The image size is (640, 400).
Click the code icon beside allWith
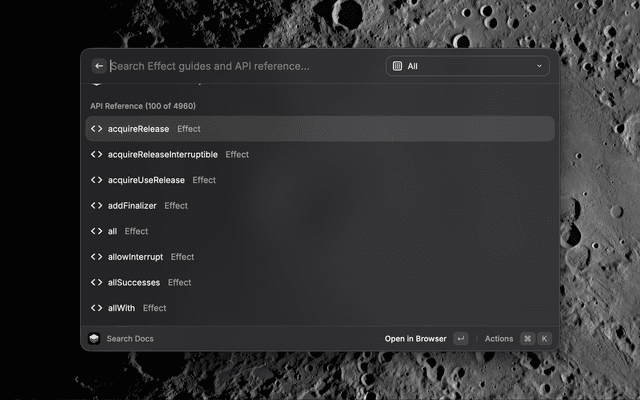[x=96, y=308]
